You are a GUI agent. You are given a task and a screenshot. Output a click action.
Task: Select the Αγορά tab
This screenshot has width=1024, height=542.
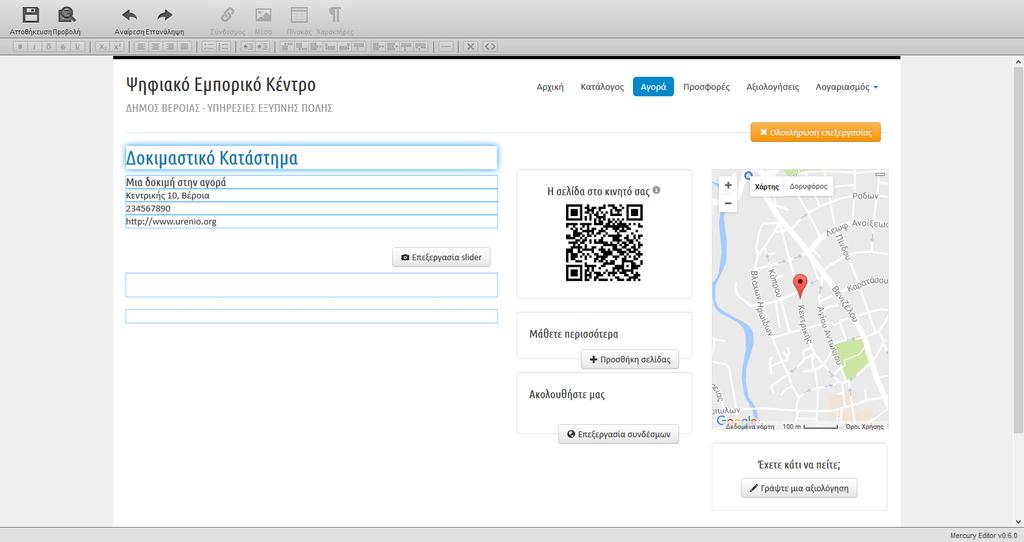point(653,87)
